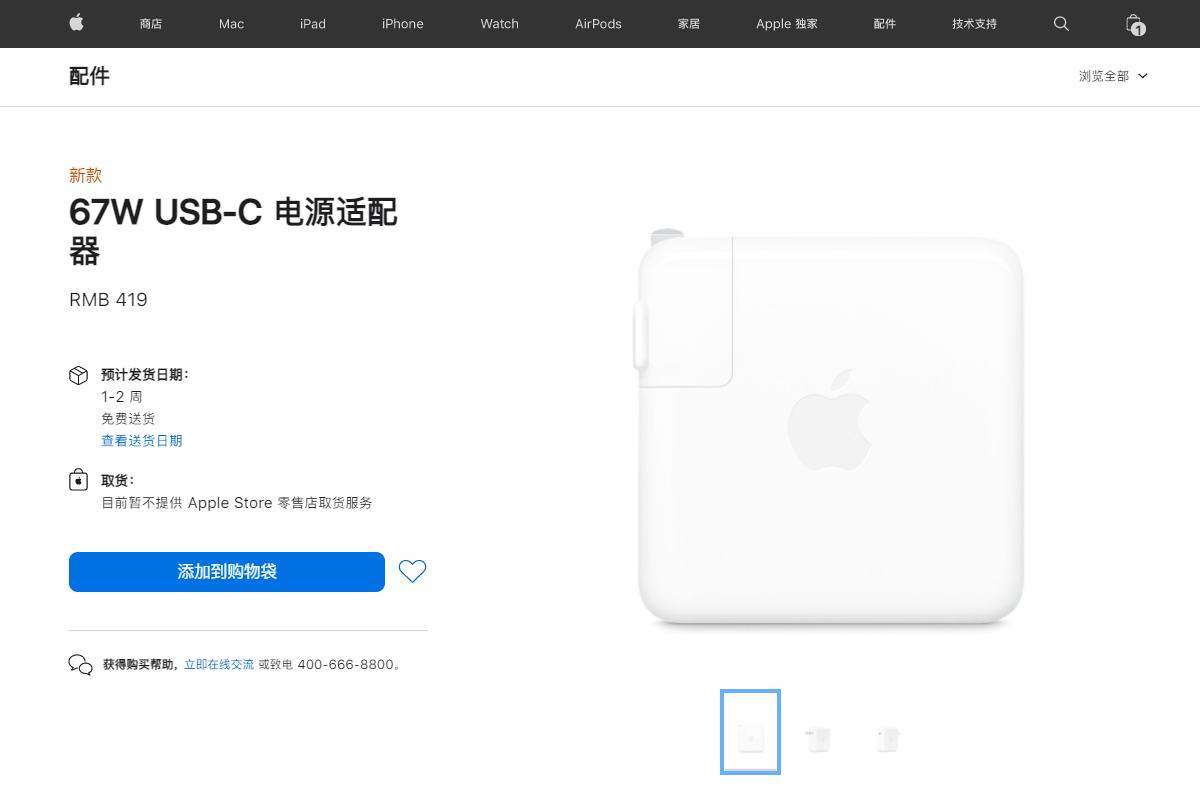
Task: Click the 配件 page heading link
Action: 89,76
